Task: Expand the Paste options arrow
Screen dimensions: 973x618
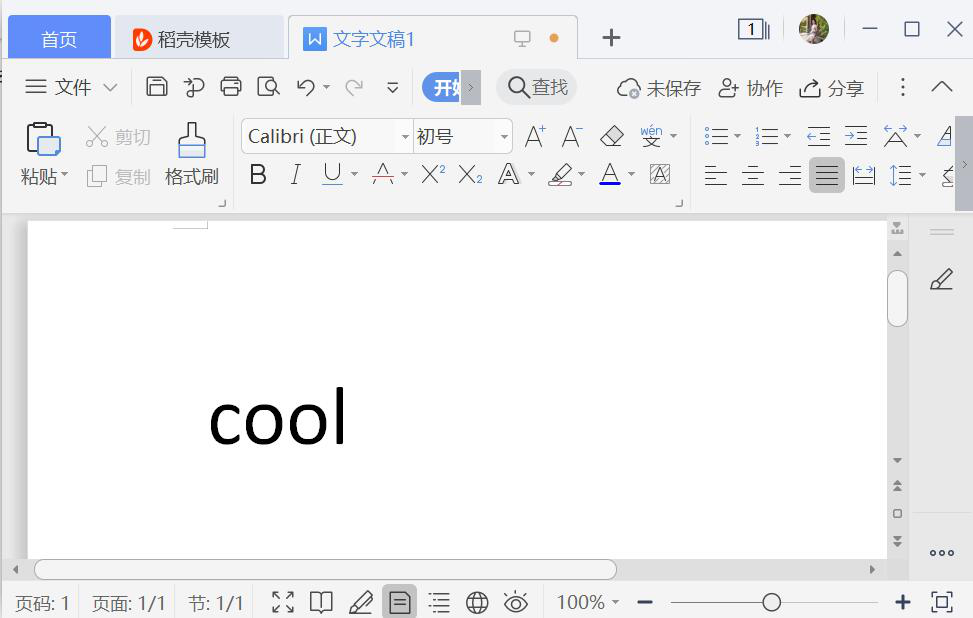Action: [65, 174]
